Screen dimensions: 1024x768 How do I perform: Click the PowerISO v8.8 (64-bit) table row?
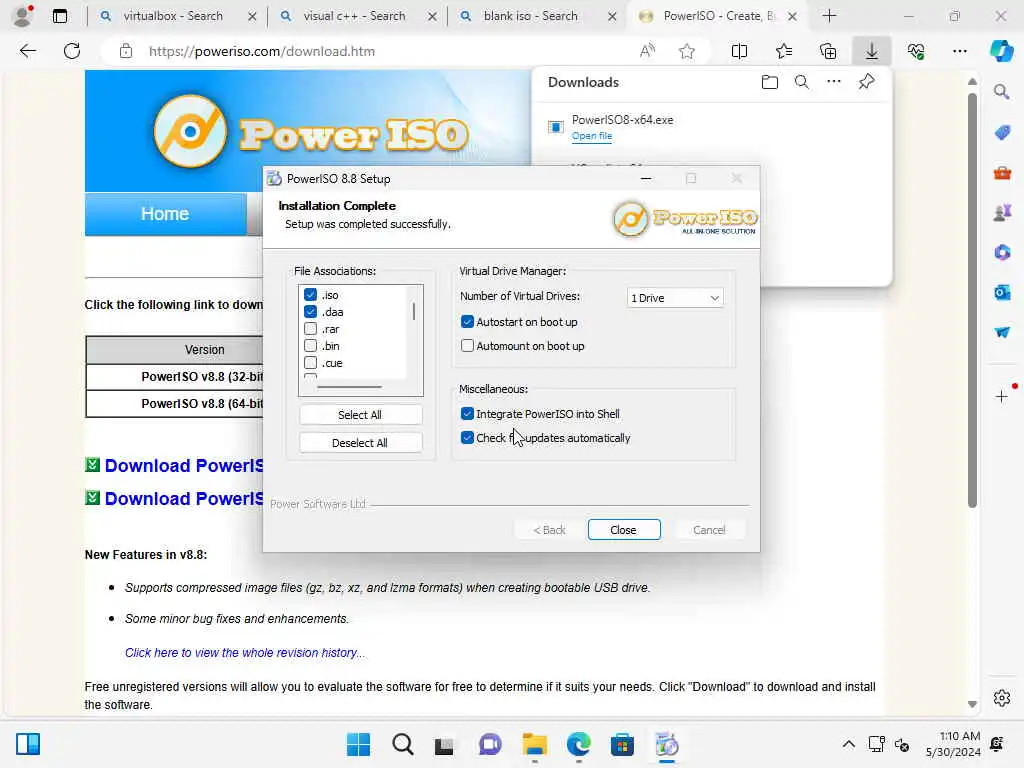point(174,404)
